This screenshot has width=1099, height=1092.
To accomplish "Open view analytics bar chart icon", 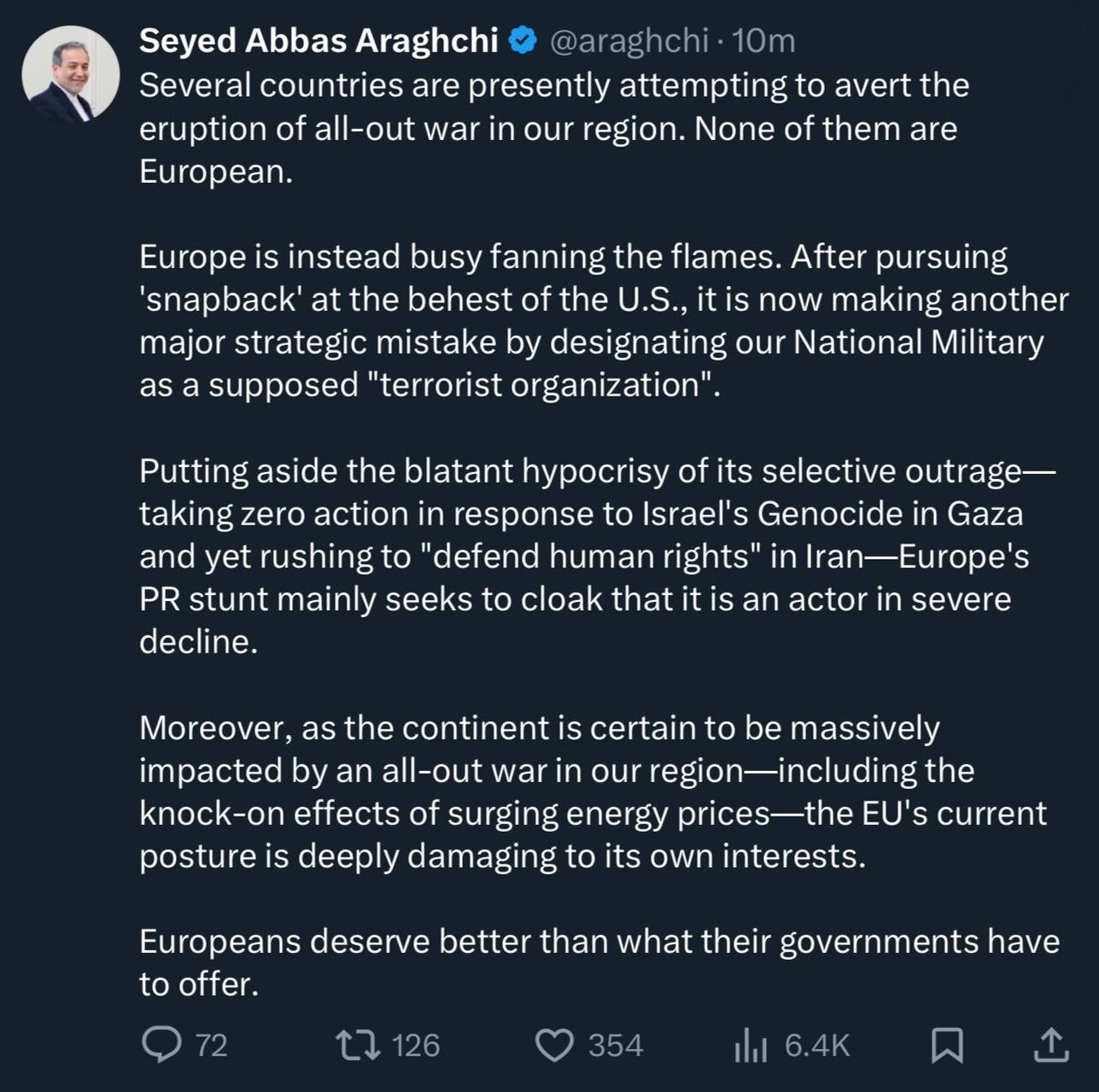I will tap(750, 1046).
